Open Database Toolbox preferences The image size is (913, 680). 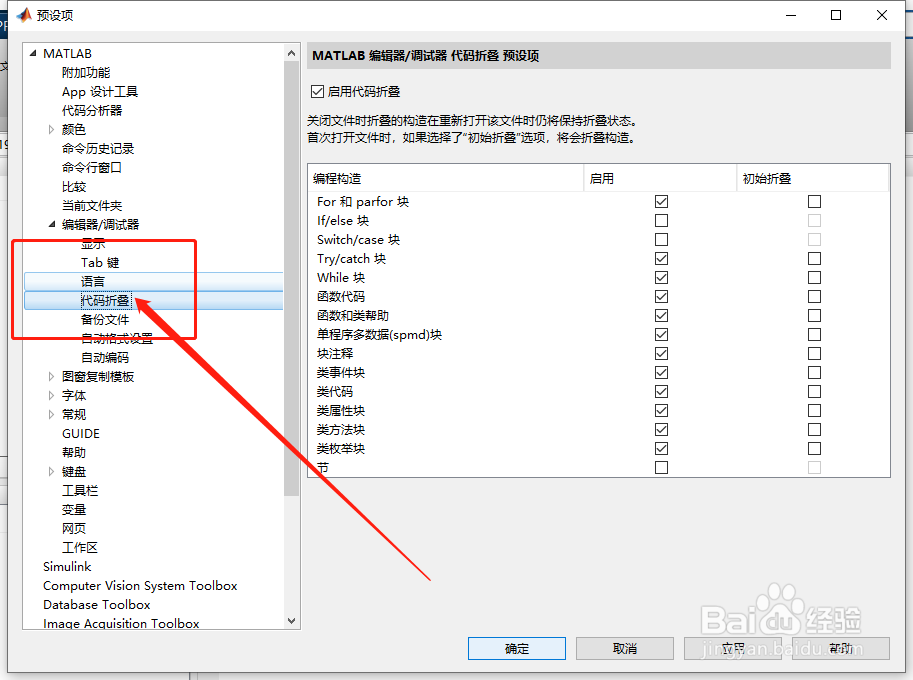point(96,604)
